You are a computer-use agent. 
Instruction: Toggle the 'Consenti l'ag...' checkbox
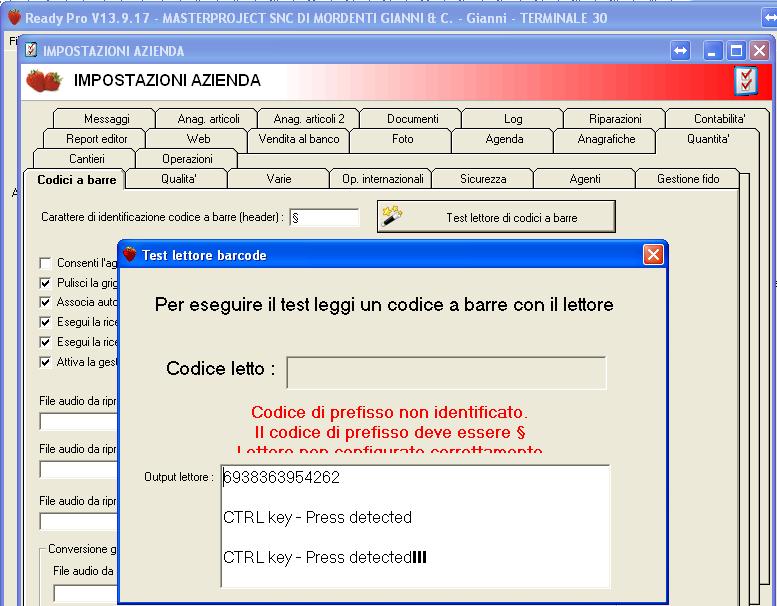click(45, 263)
